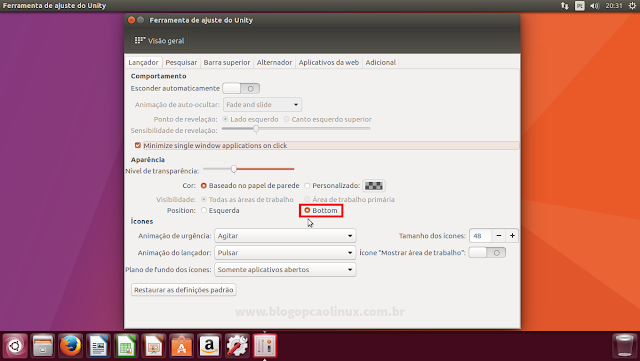Click the Amazon launcher icon
The width and height of the screenshot is (640, 361).
(209, 346)
